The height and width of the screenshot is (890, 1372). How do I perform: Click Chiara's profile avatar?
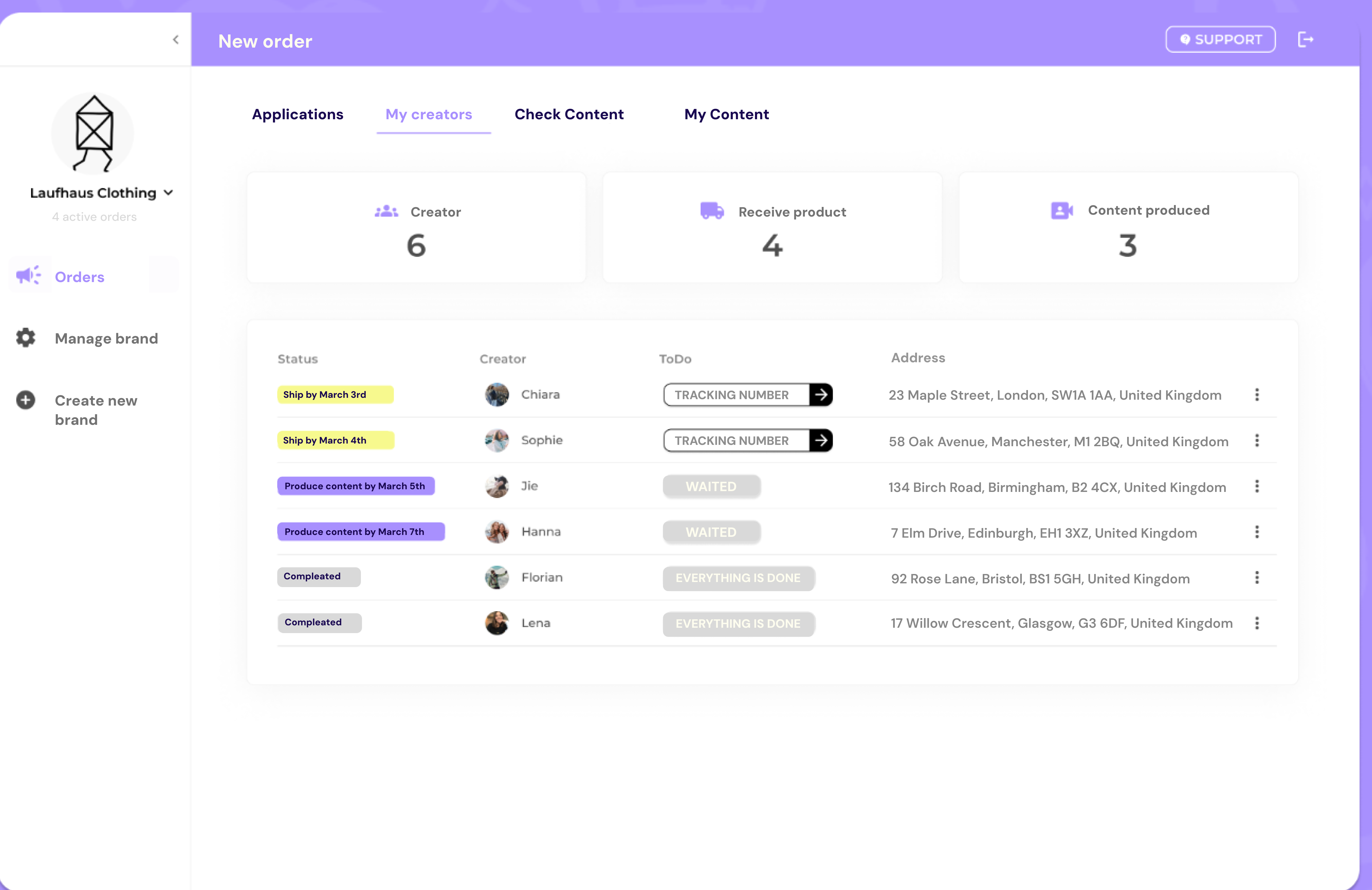496,395
